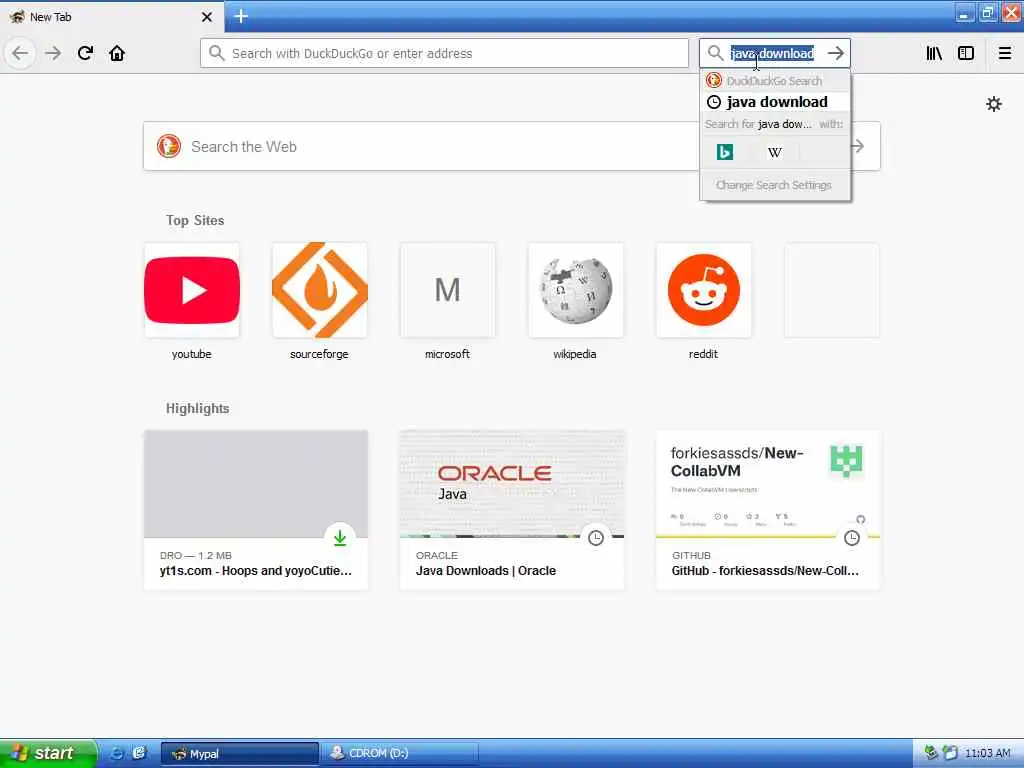Click the history clock on Oracle card
Screen dimensions: 1024x768
pos(596,538)
